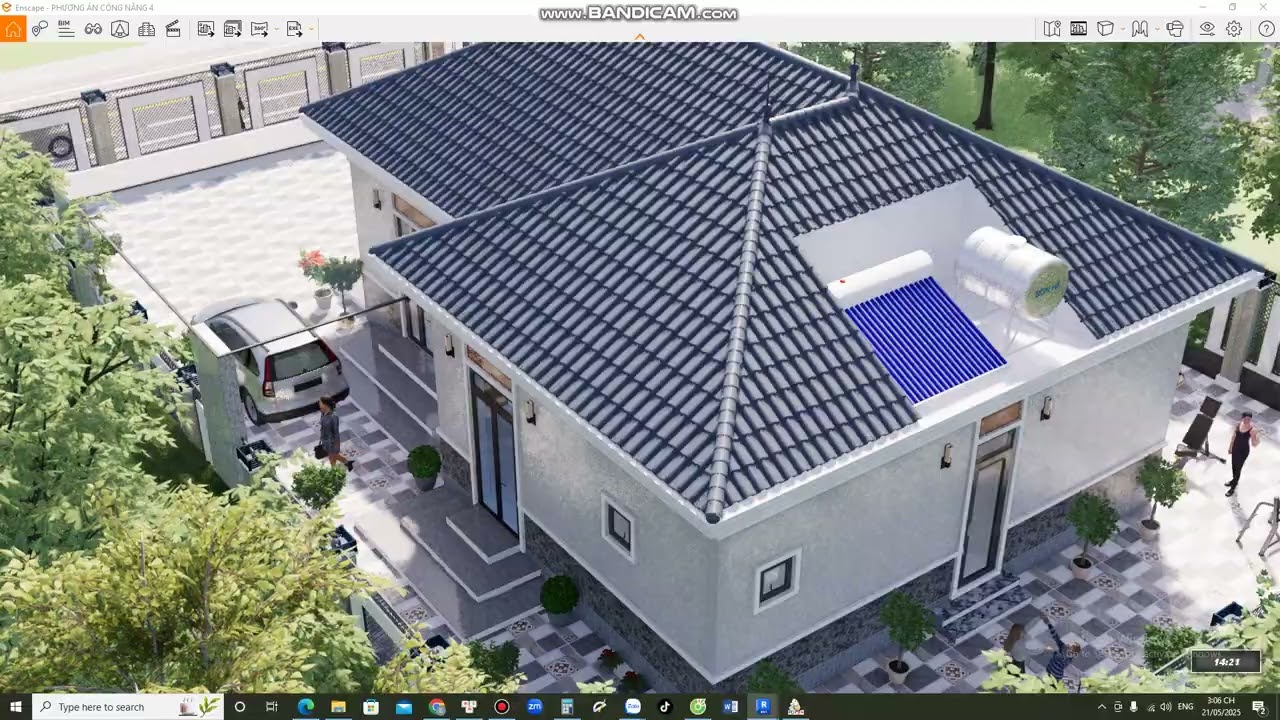Open the Windows Start menu
Viewport: 1280px width, 720px height.
point(15,707)
